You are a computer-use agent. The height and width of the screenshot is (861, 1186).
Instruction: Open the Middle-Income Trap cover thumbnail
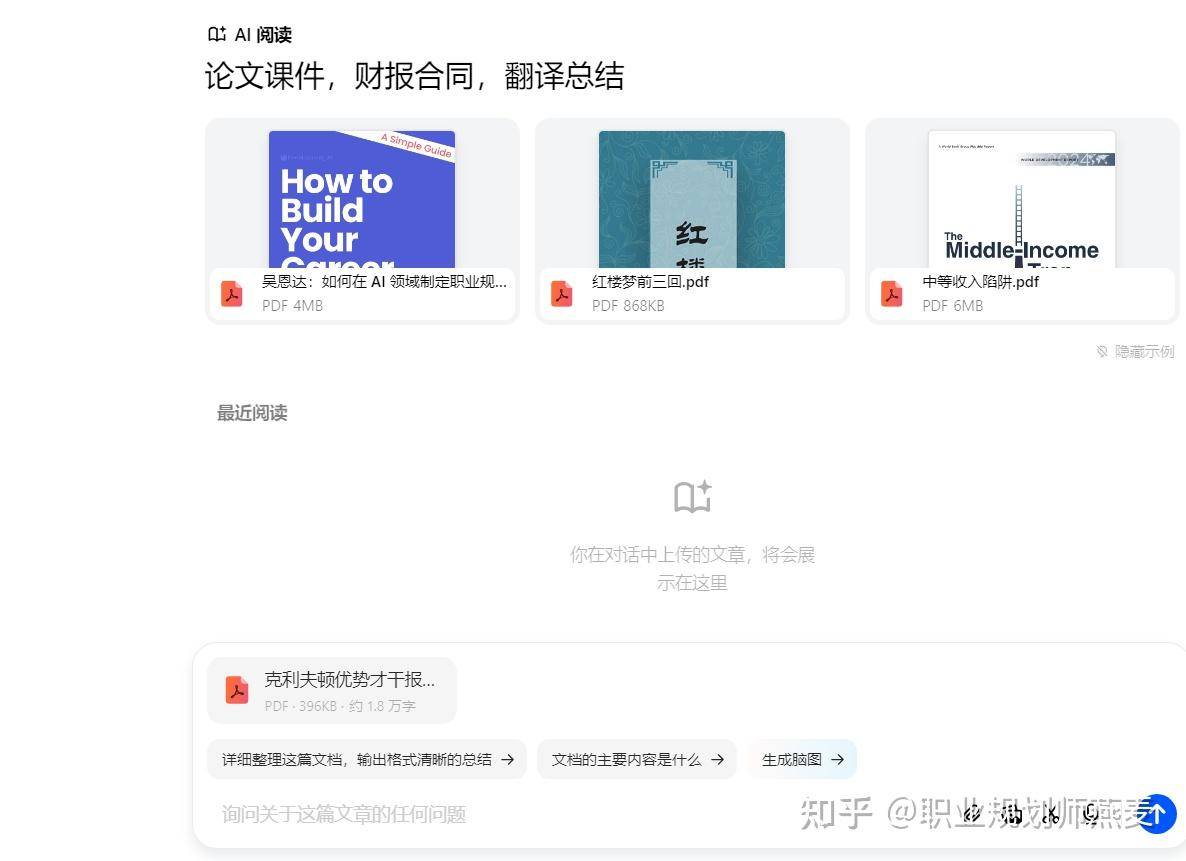click(1022, 199)
